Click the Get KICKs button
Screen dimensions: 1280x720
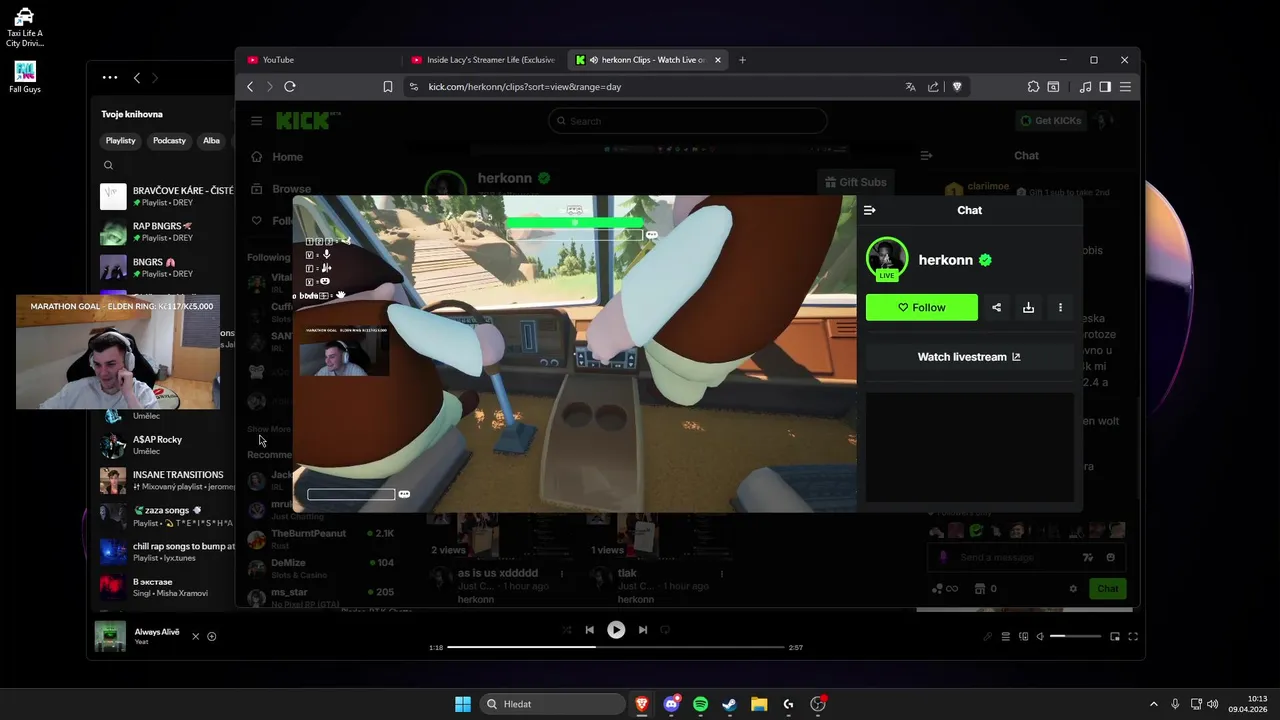[x=1051, y=121]
